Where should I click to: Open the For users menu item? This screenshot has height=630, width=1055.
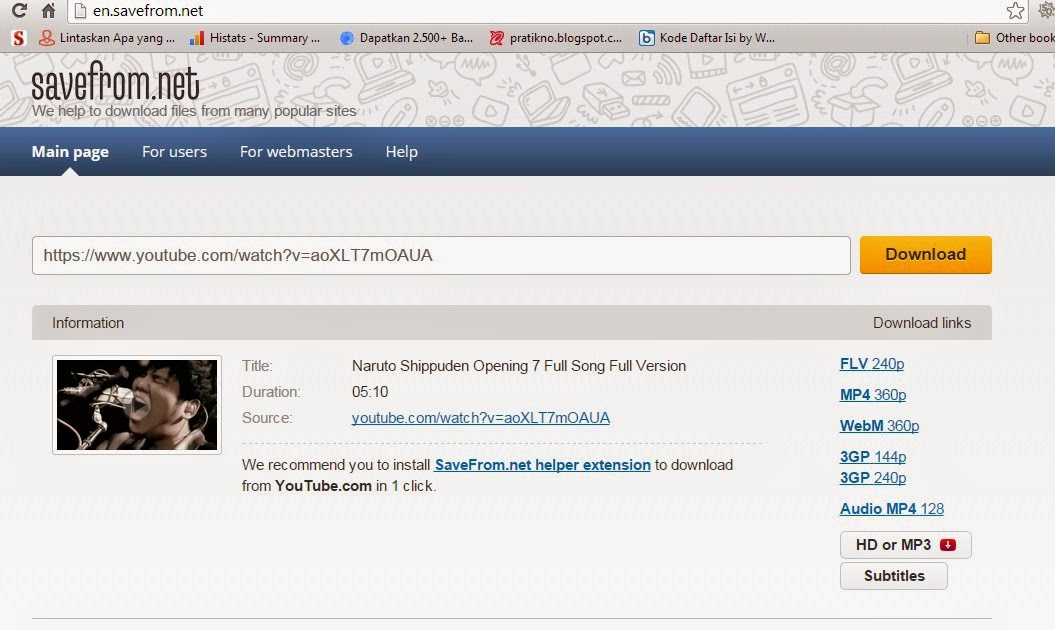[174, 152]
